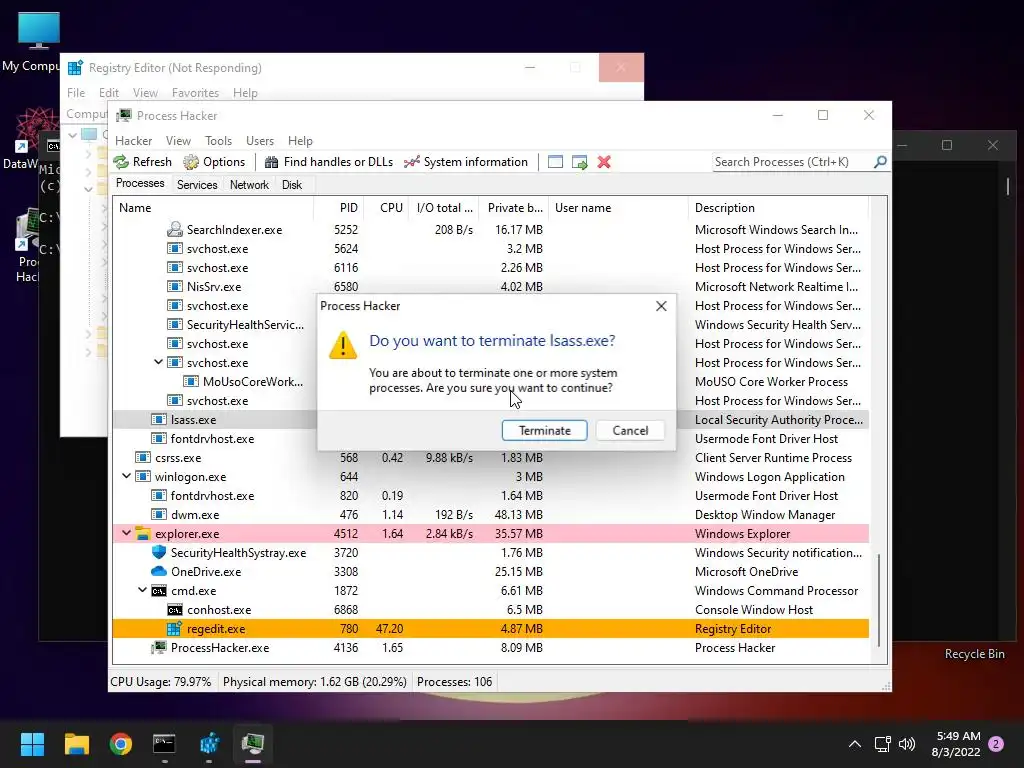This screenshot has width=1024, height=768.
Task: Open Chrome from the taskbar
Action: 120,744
